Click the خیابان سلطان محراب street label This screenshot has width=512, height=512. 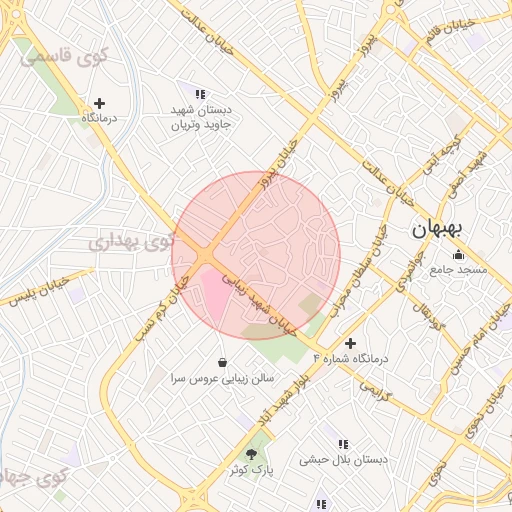[359, 271]
